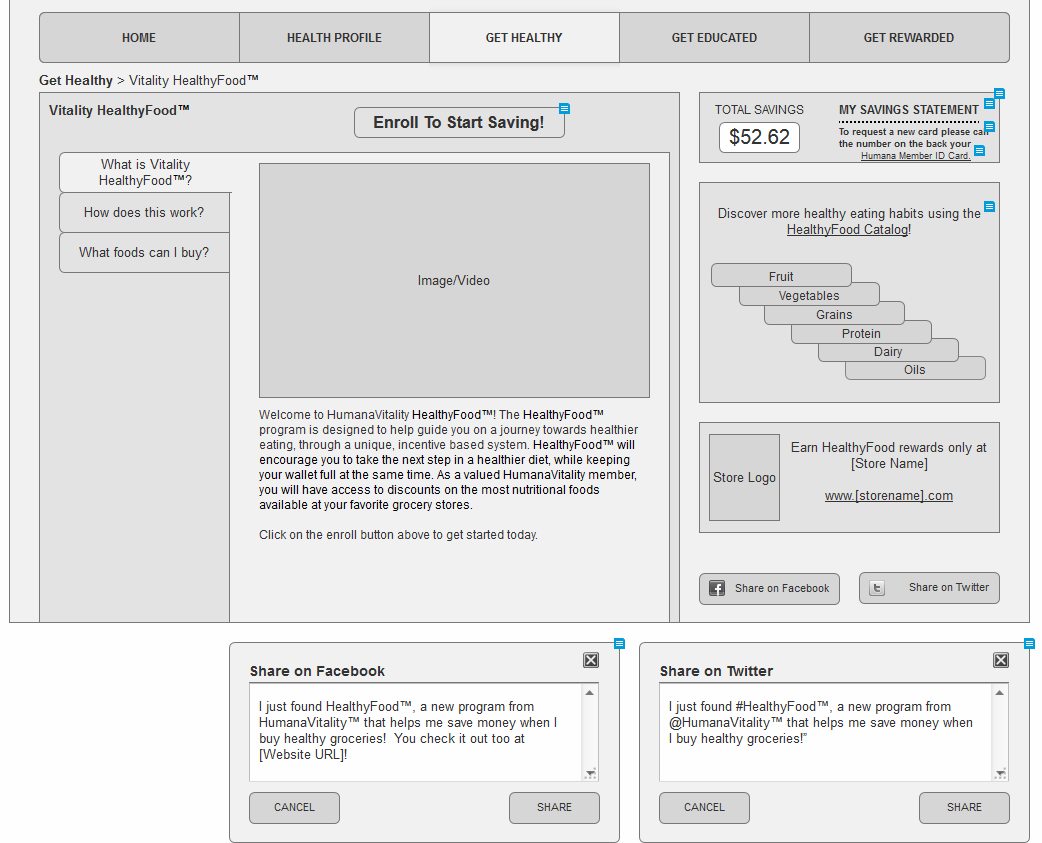Open 'What foods can I buy?' tab

click(144, 252)
